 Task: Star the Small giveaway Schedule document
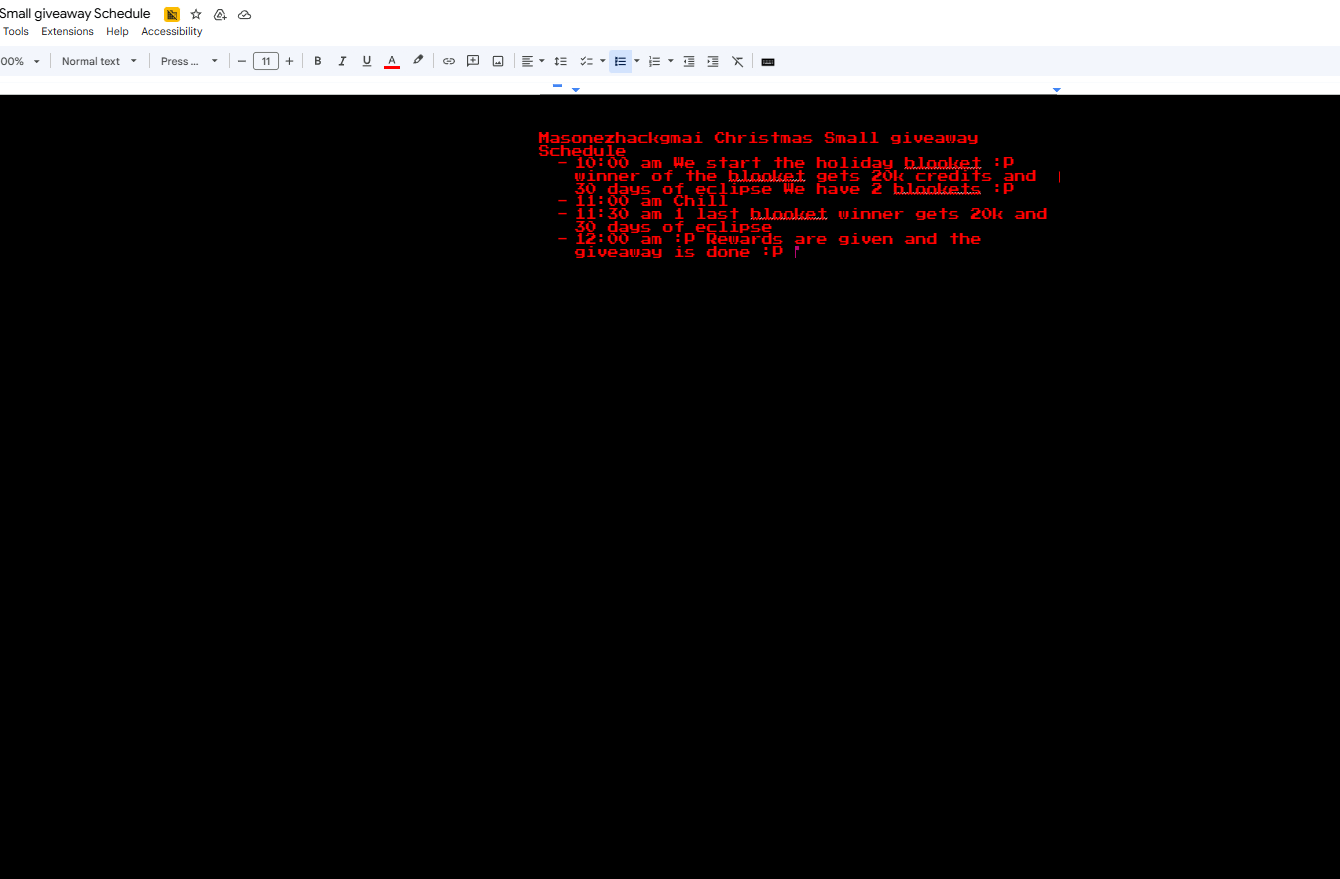click(196, 15)
